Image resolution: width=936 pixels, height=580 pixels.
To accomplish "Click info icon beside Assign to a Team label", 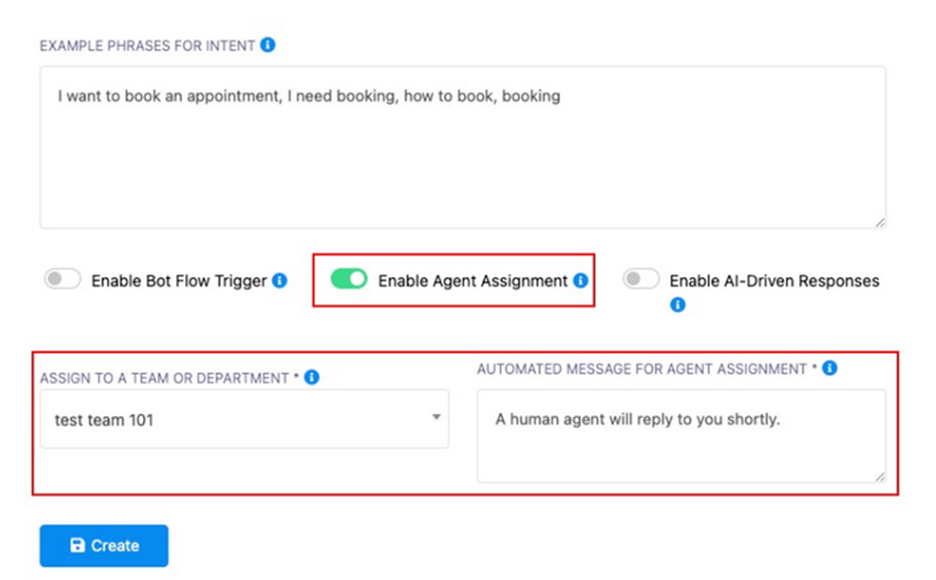I will (x=312, y=377).
